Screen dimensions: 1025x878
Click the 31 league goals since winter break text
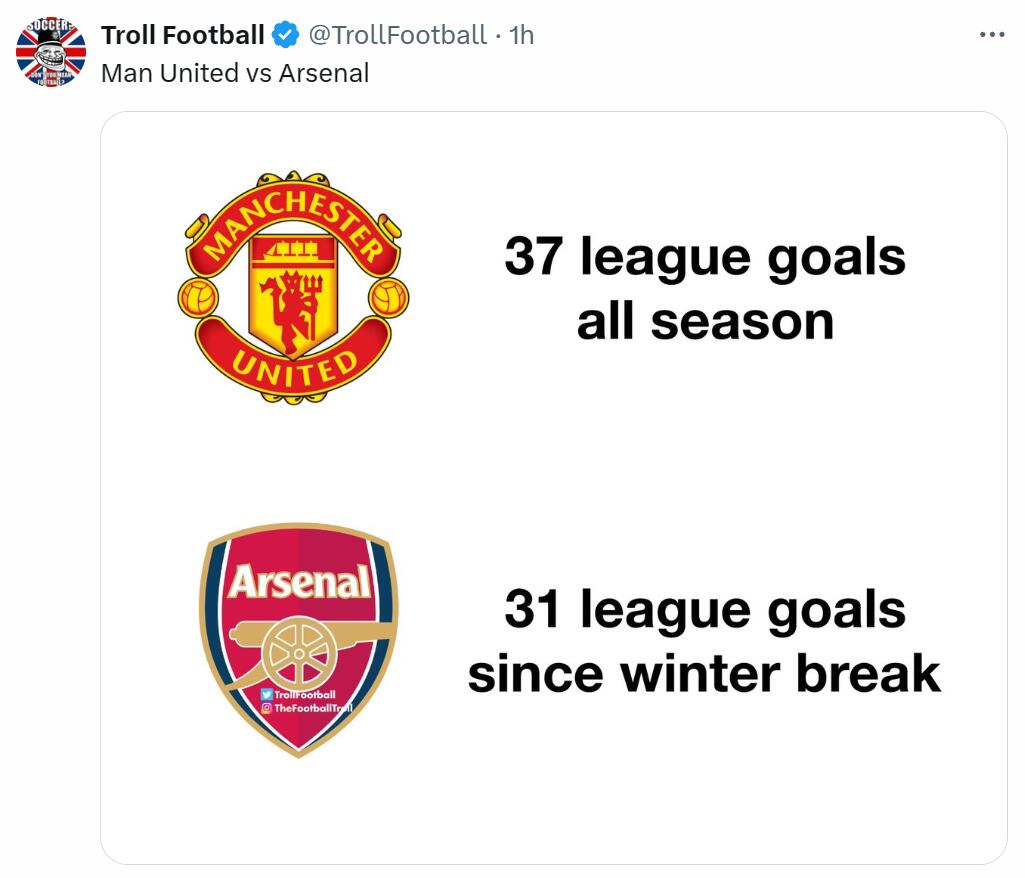coord(704,641)
